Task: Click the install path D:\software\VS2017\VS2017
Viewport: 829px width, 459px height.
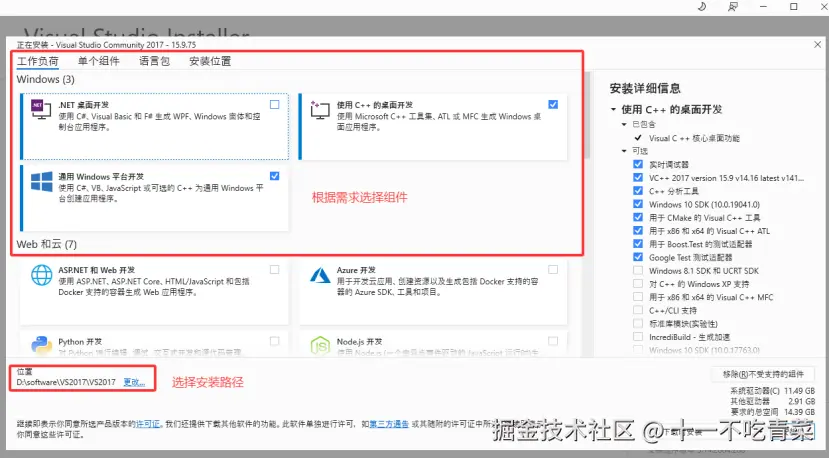Action: [66, 382]
